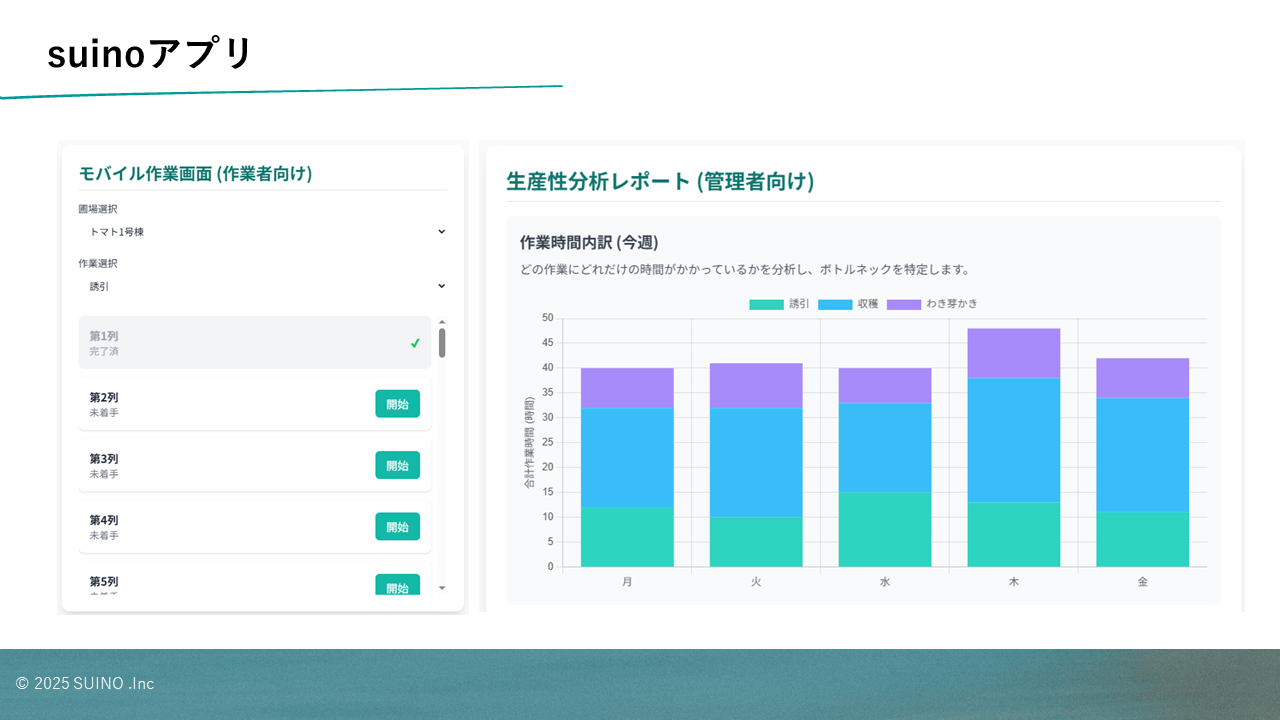Click the 合計作業時間 (時間) y-axis title
1280x720 pixels.
pos(530,443)
